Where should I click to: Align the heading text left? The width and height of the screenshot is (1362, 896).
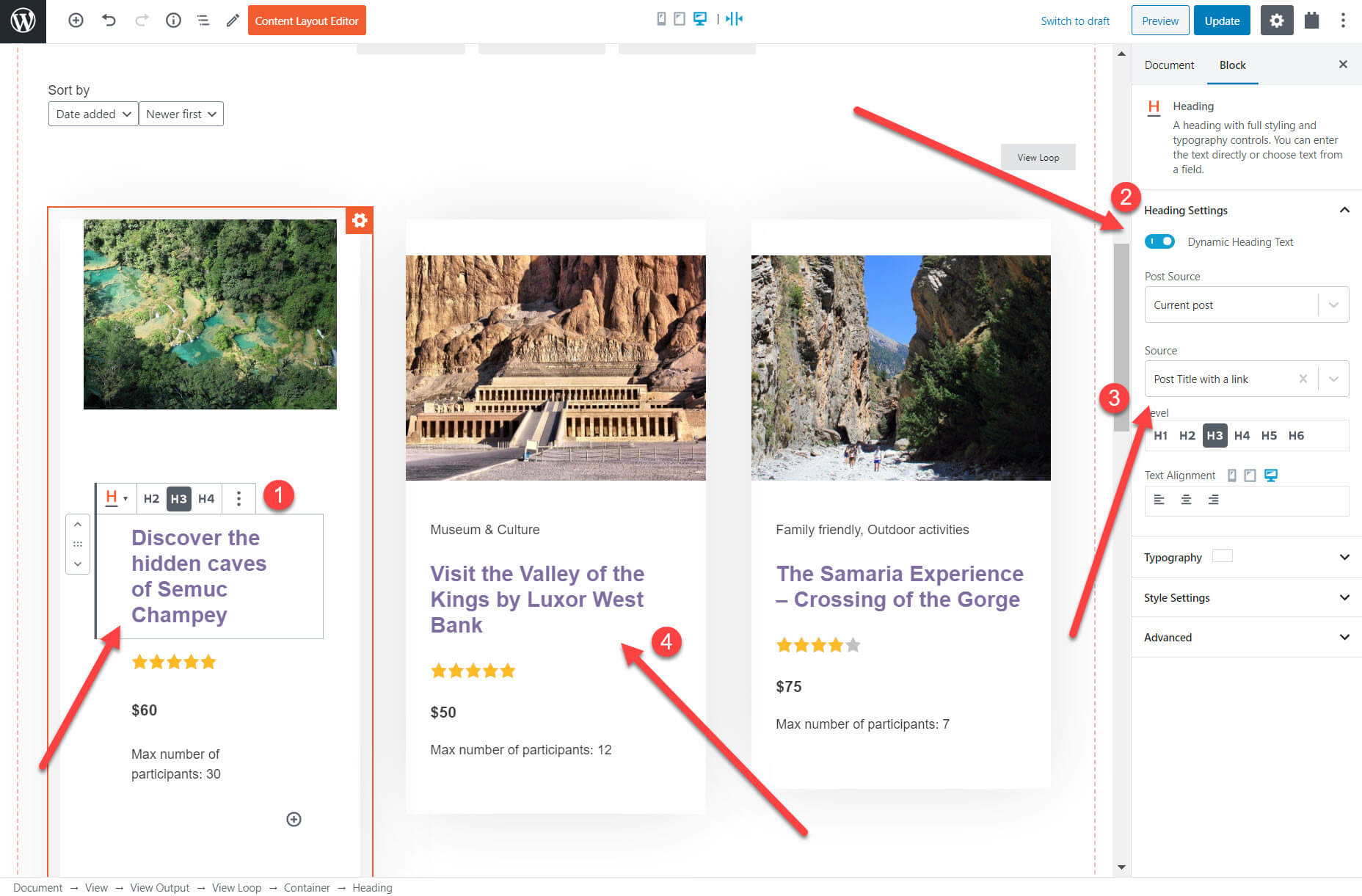(1159, 500)
